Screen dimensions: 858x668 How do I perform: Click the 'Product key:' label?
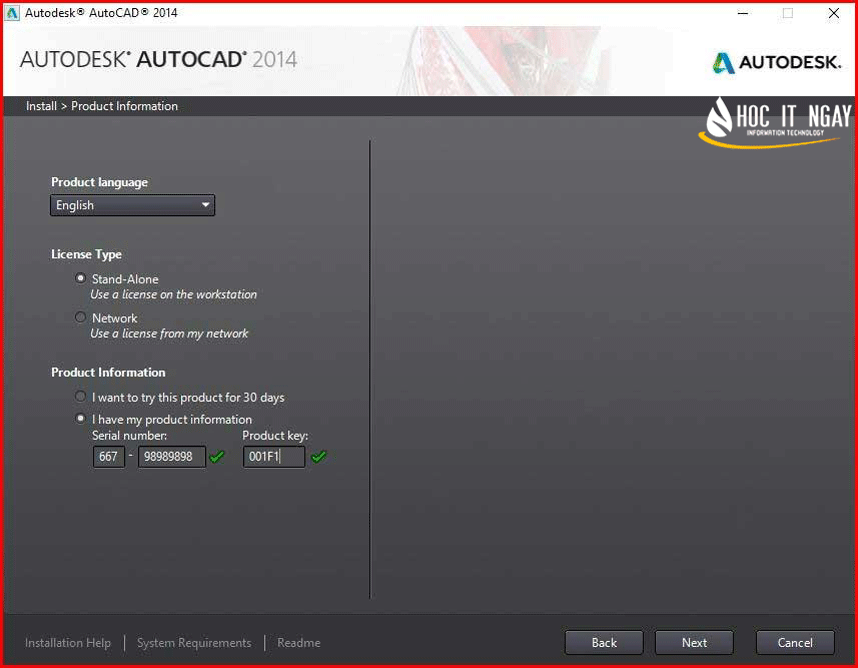pyautogui.click(x=275, y=435)
